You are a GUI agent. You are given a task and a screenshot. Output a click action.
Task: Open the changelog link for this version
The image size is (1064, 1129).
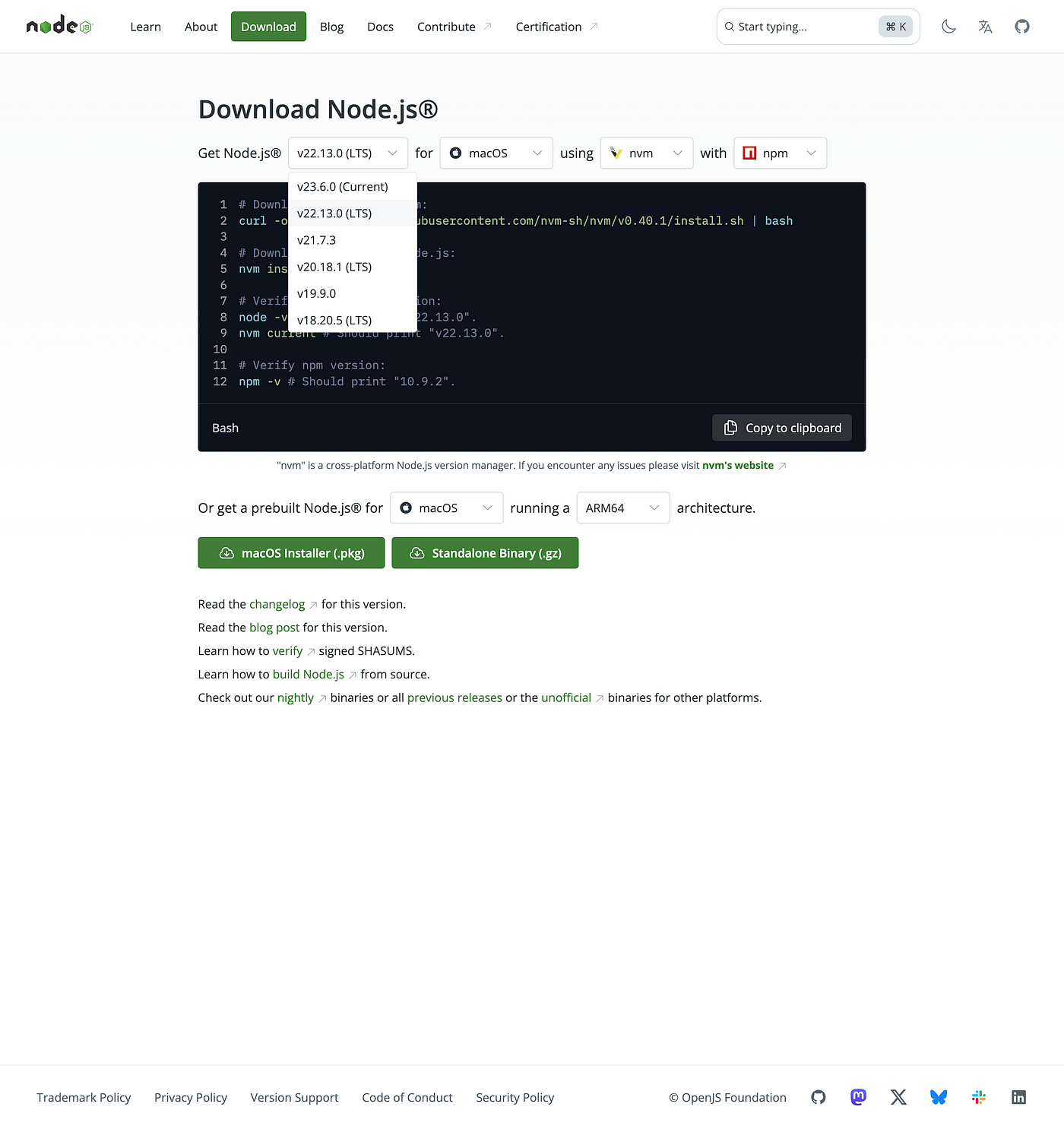(x=277, y=604)
